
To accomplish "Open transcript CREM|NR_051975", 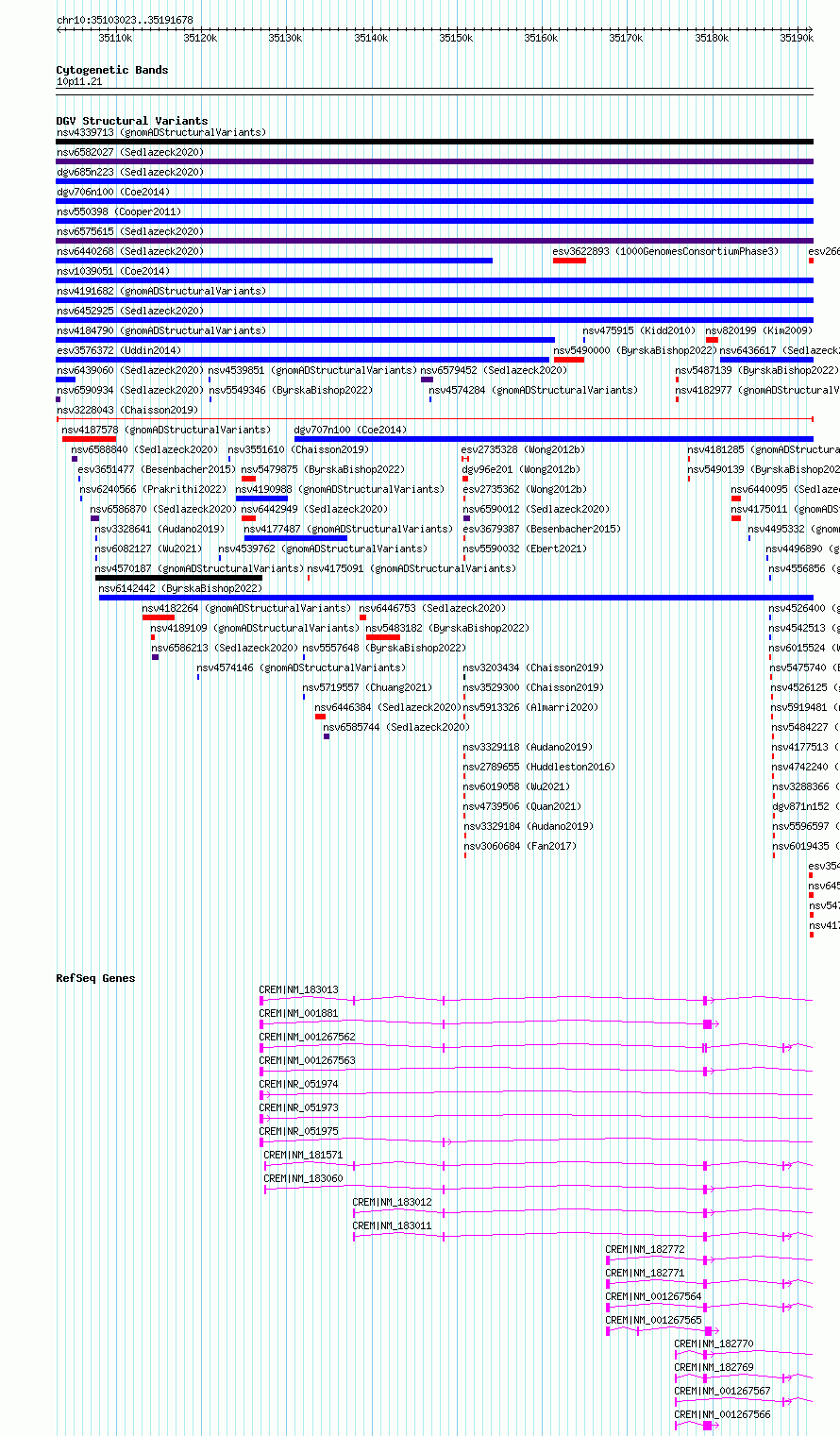I will point(298,1131).
